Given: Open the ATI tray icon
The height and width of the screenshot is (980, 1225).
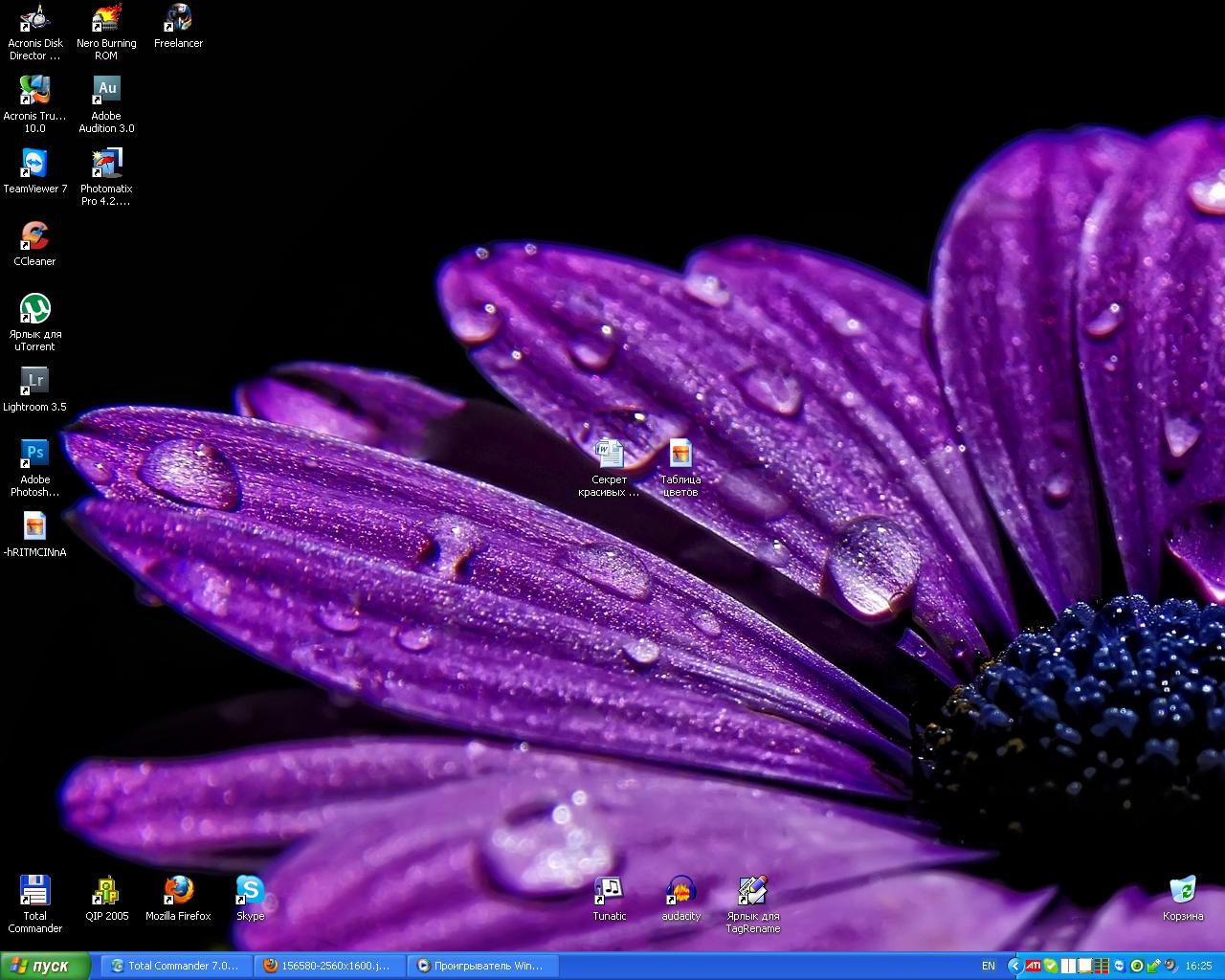Looking at the screenshot, I should tap(1034, 966).
